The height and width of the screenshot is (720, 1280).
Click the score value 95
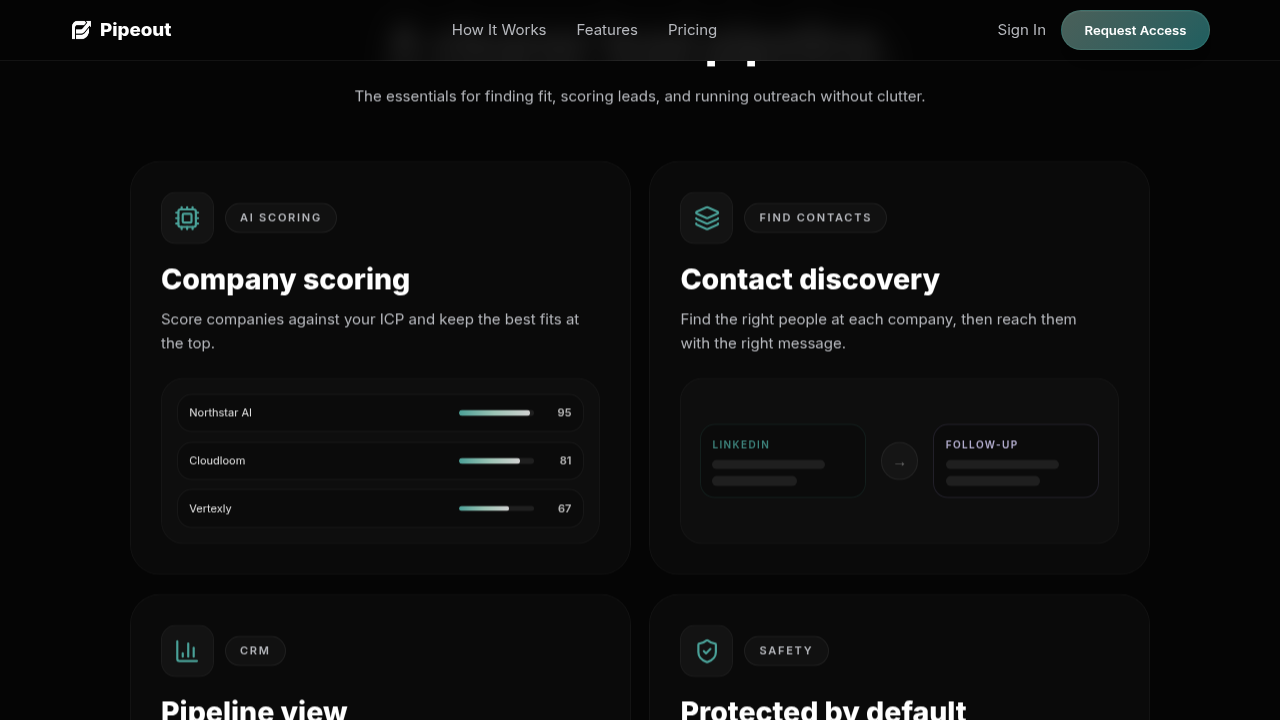click(x=565, y=413)
